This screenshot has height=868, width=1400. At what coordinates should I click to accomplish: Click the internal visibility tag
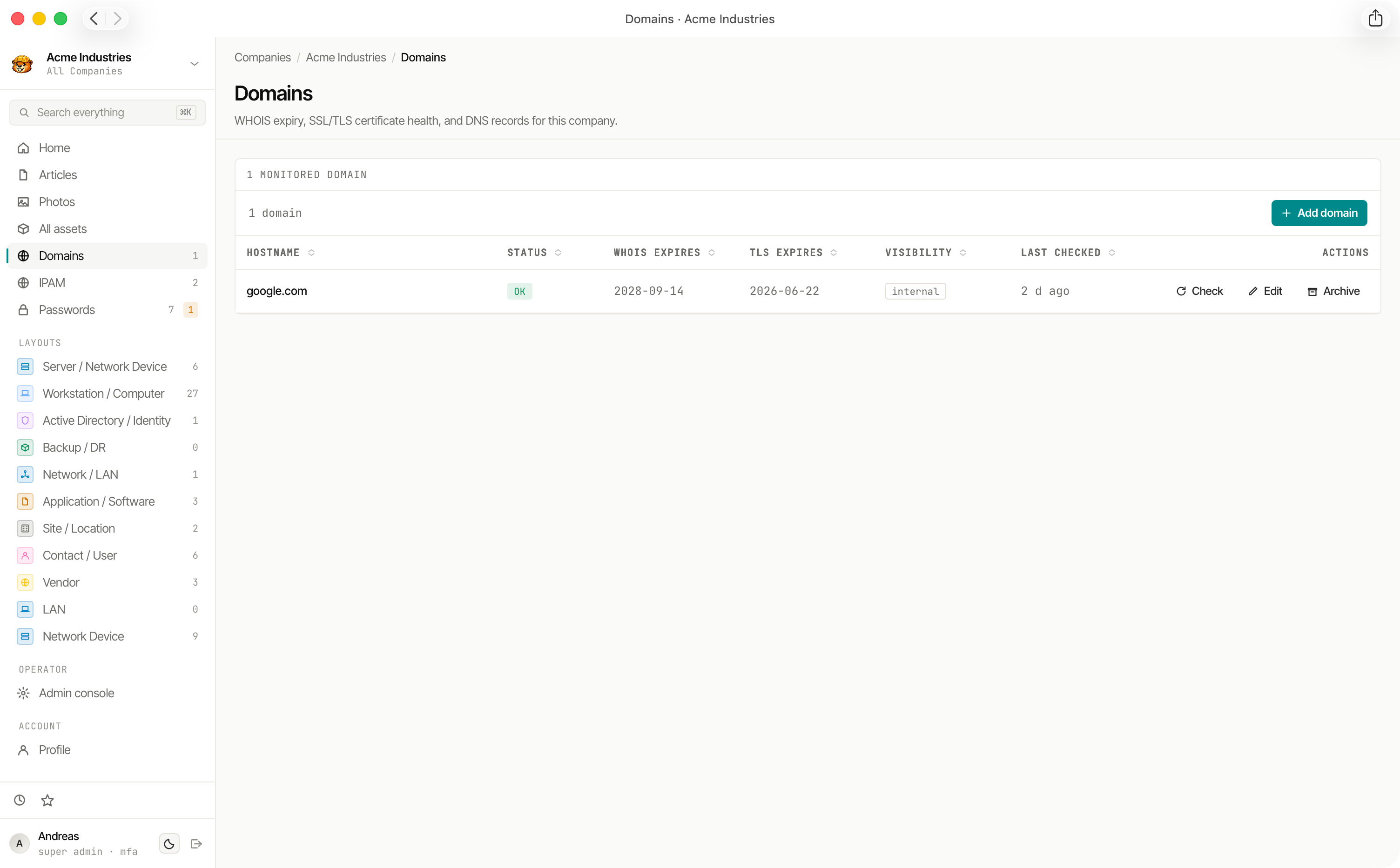(915, 292)
